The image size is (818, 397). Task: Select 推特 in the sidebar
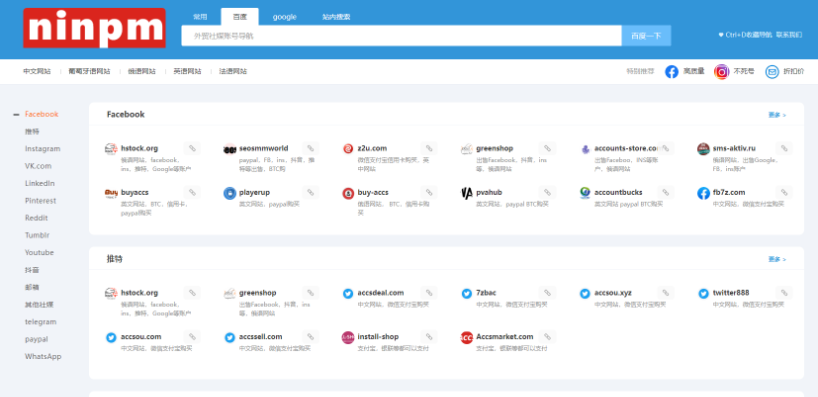(x=32, y=131)
